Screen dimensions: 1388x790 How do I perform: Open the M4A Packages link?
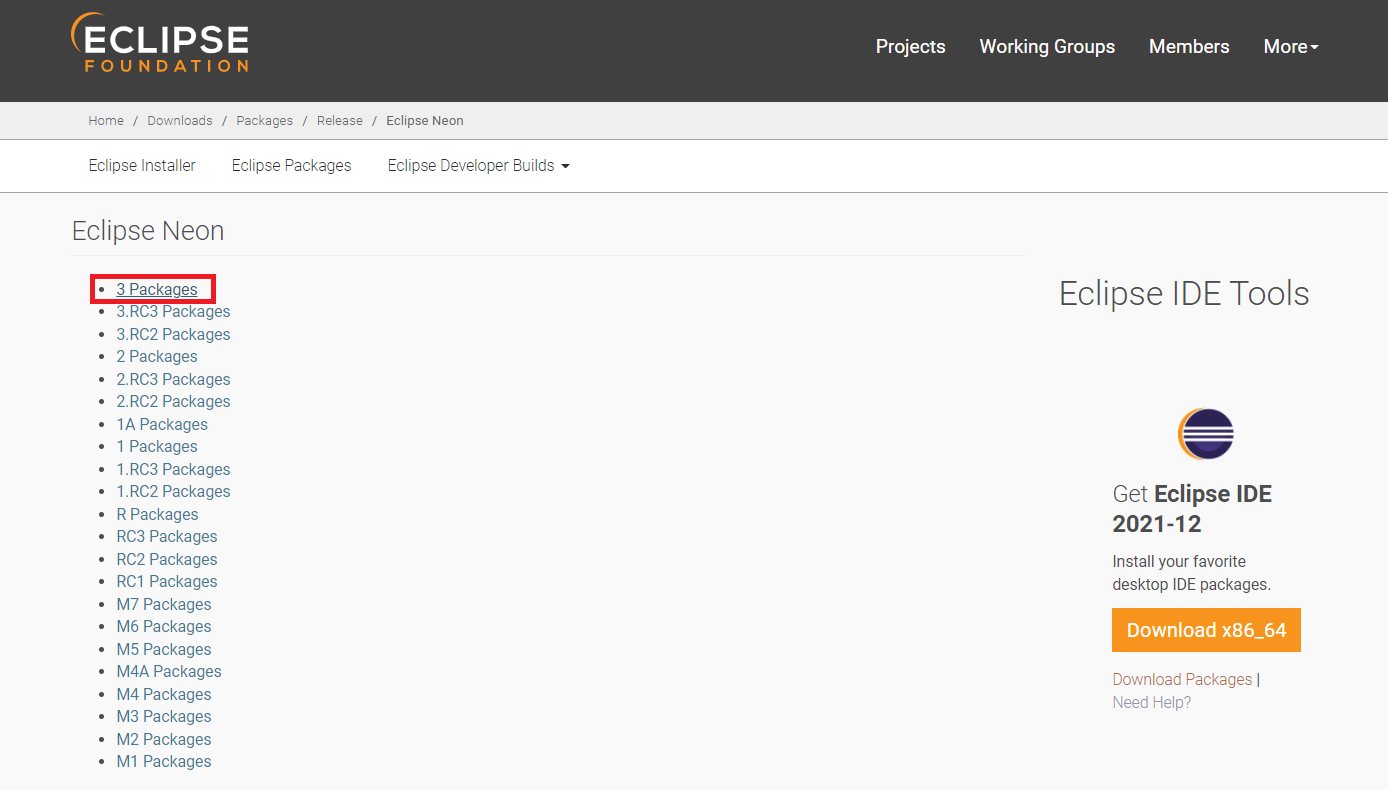(169, 672)
